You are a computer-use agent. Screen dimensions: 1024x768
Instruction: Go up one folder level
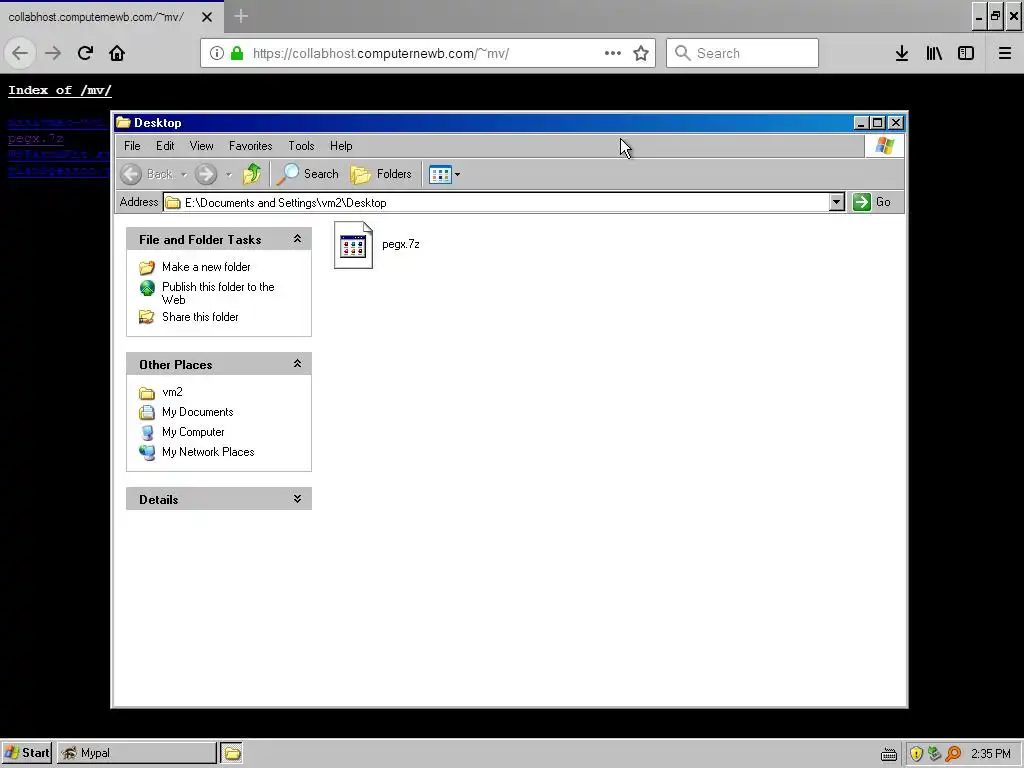point(252,174)
